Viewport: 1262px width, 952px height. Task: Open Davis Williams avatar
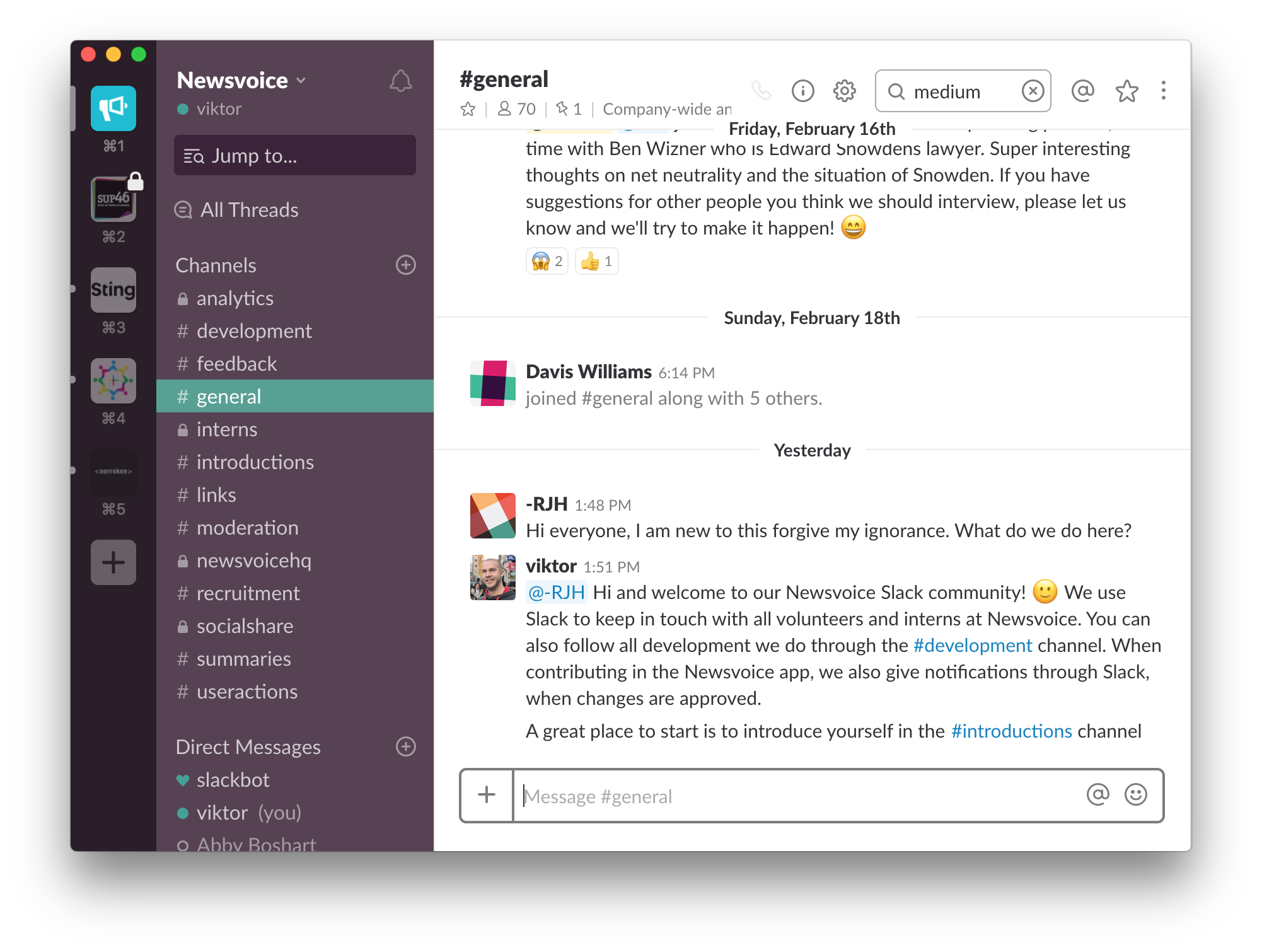493,383
